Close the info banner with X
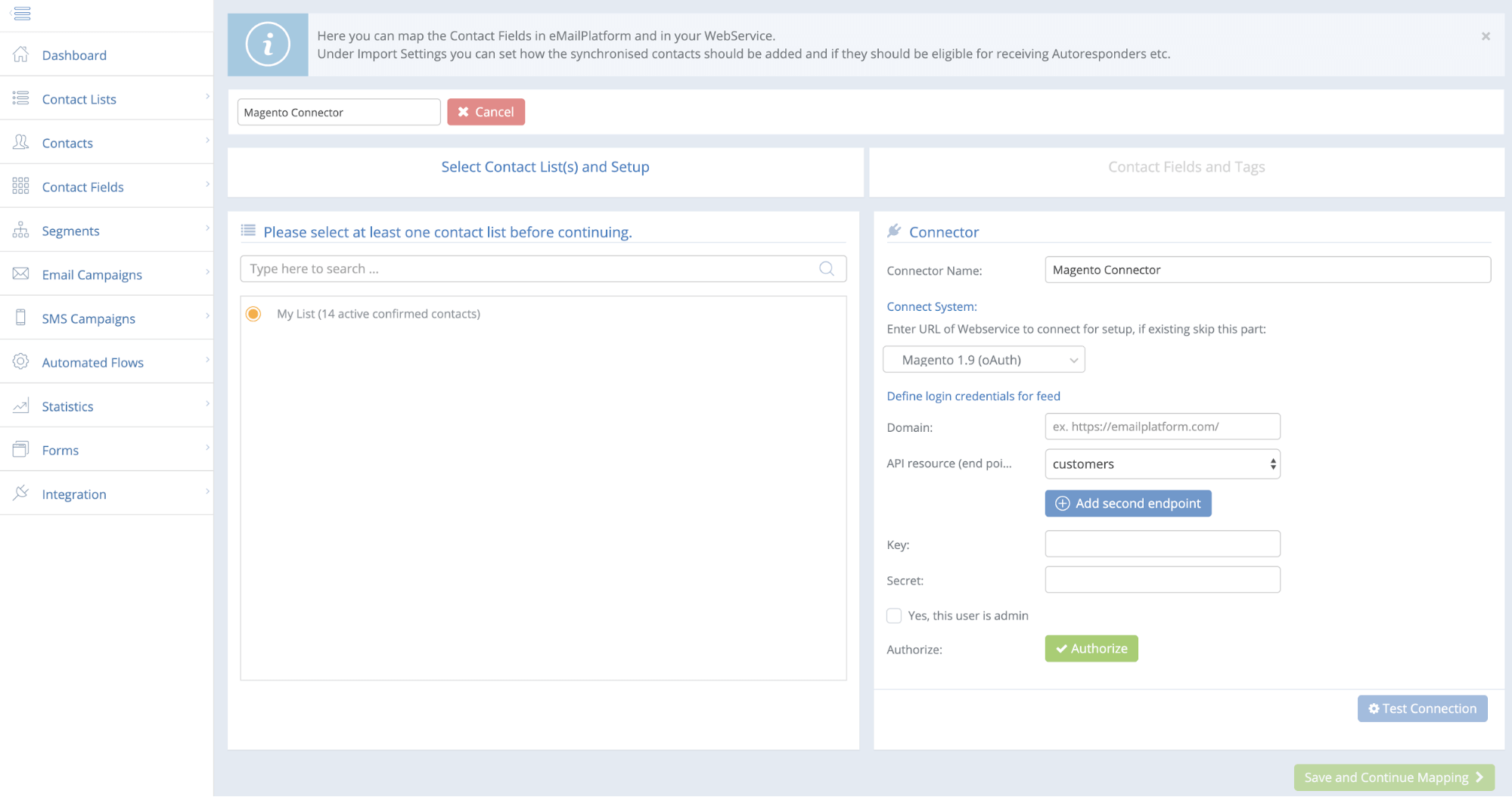 point(1486,36)
